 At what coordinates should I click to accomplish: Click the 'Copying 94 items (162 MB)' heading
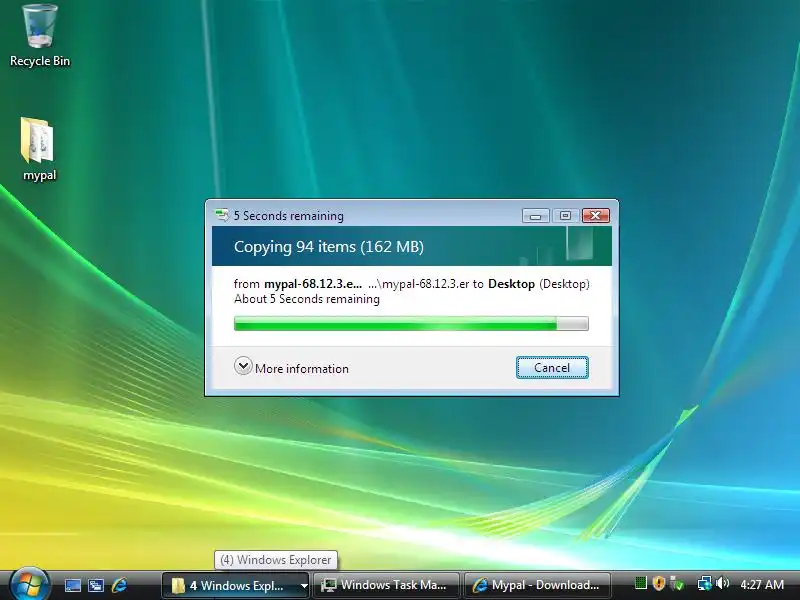coord(329,247)
